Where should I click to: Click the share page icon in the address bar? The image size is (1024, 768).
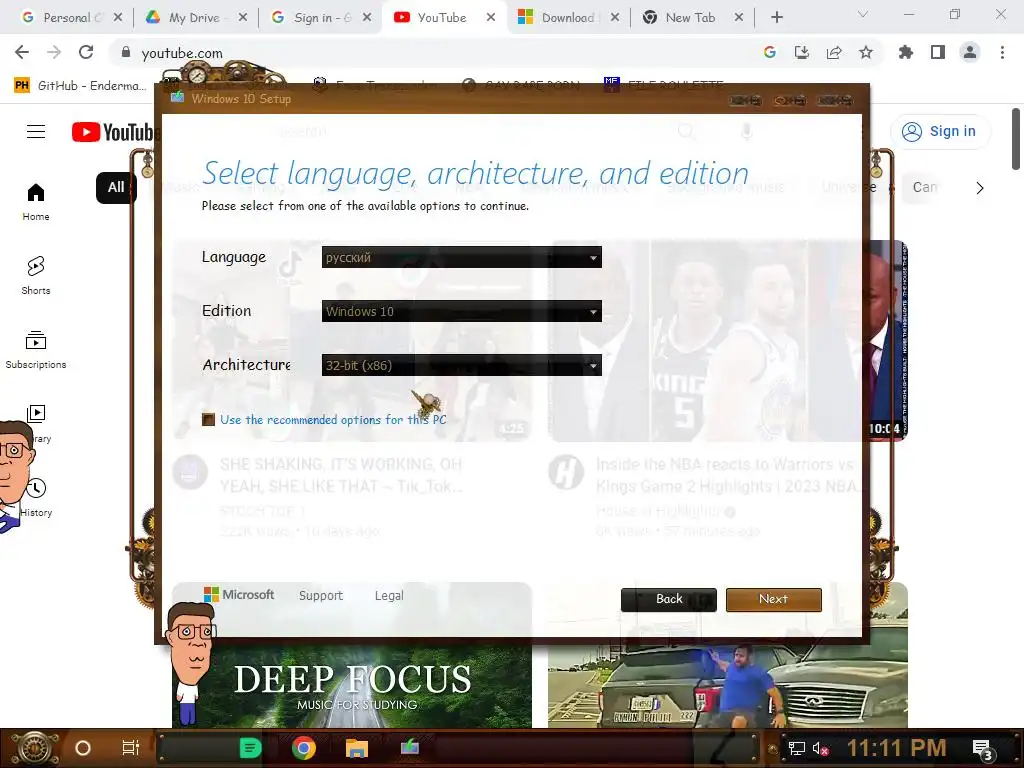pos(834,52)
